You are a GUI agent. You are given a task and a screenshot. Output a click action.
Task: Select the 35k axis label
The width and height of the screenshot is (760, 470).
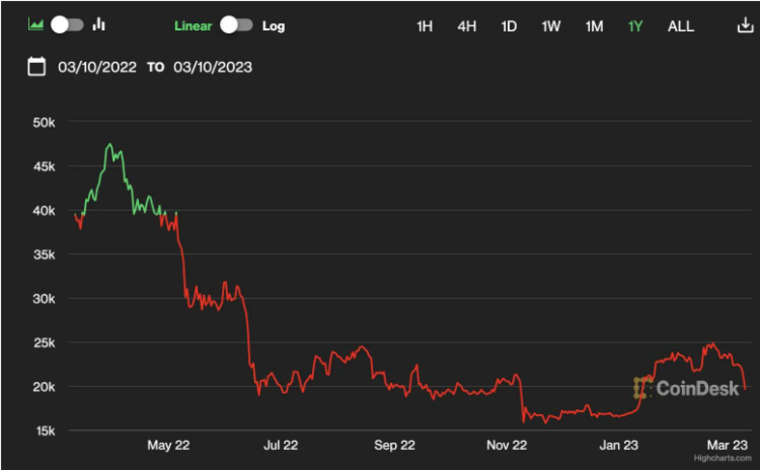point(44,254)
